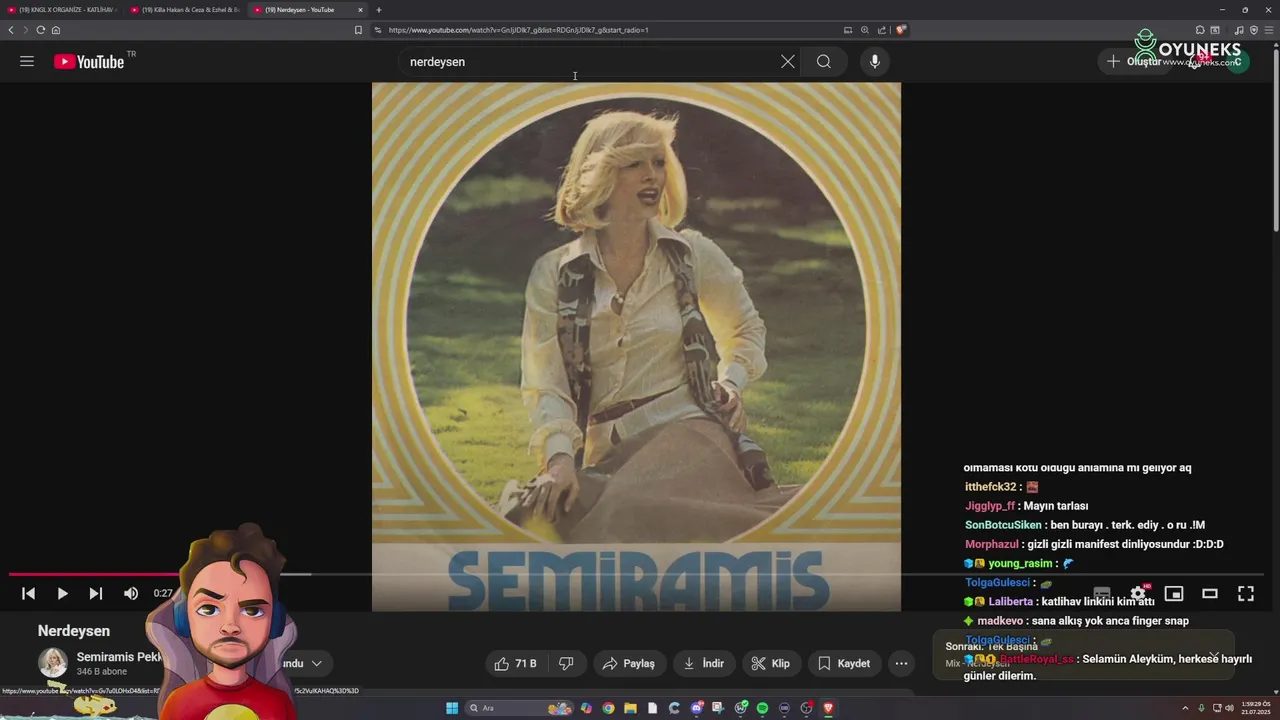Open the Oluştur create button

pyautogui.click(x=1134, y=61)
